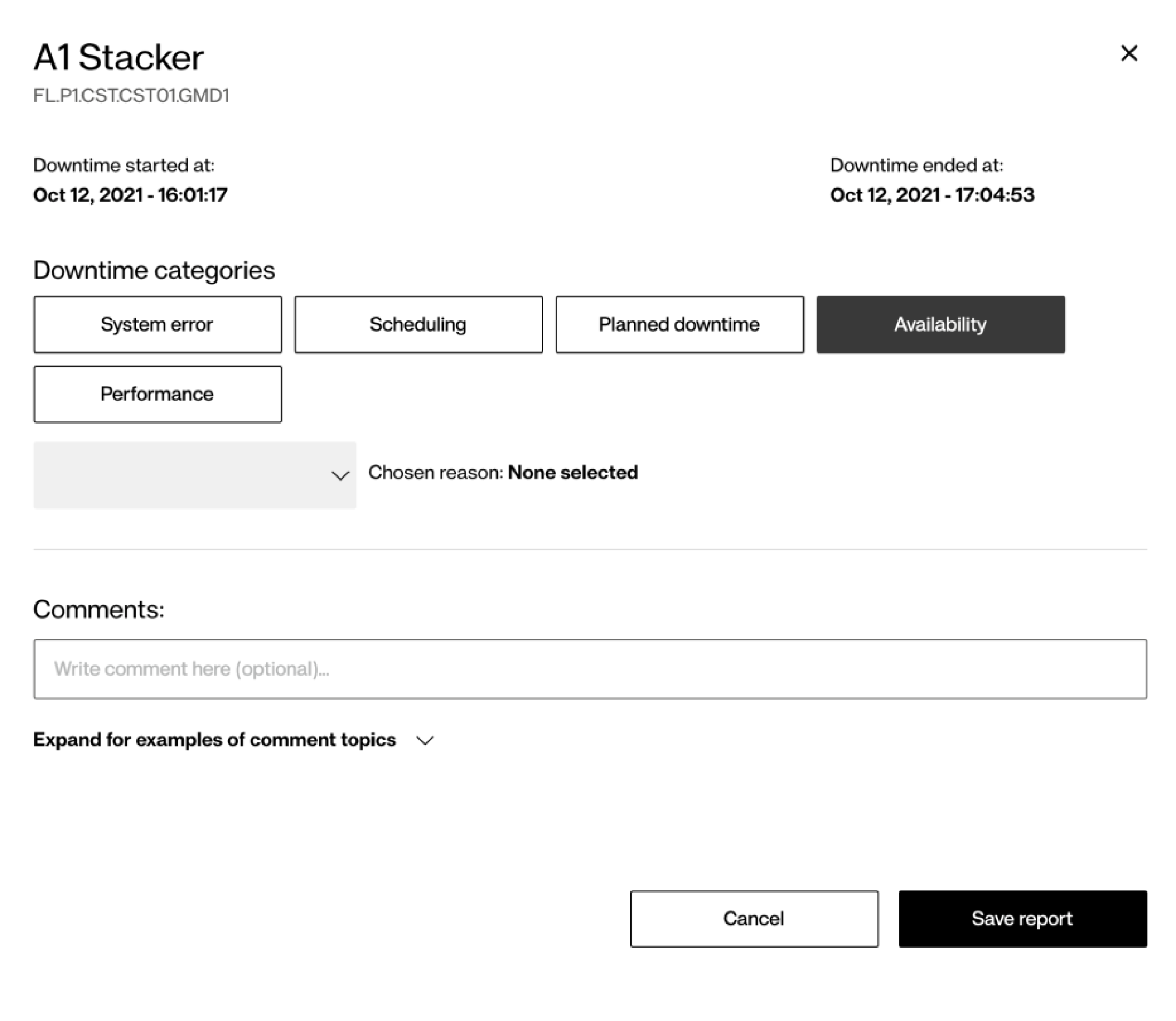Close the A1 Stacker dialog

(x=1129, y=53)
